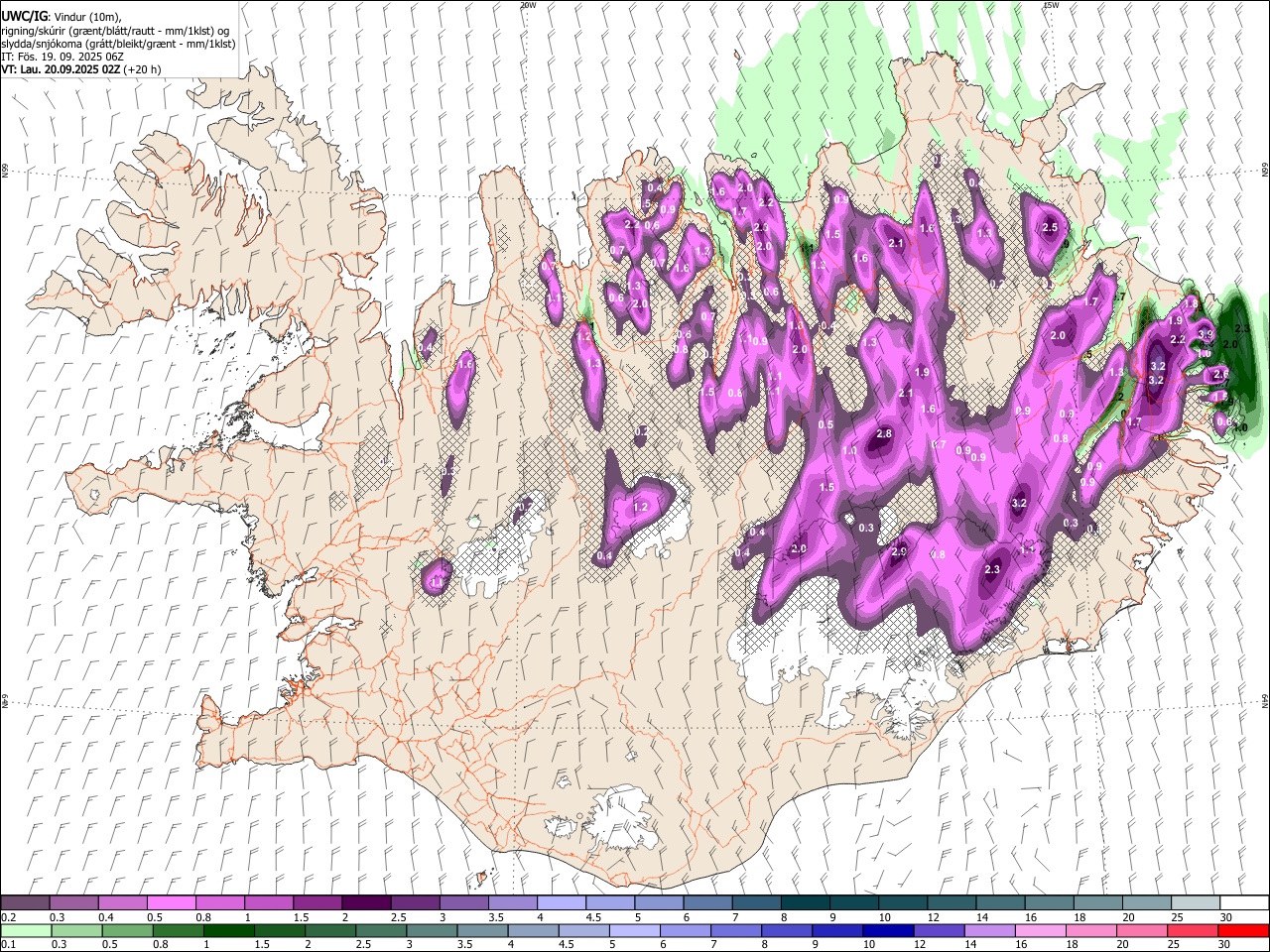Click the violet 14 swatch in rain legend
The height and width of the screenshot is (952, 1270).
click(989, 930)
